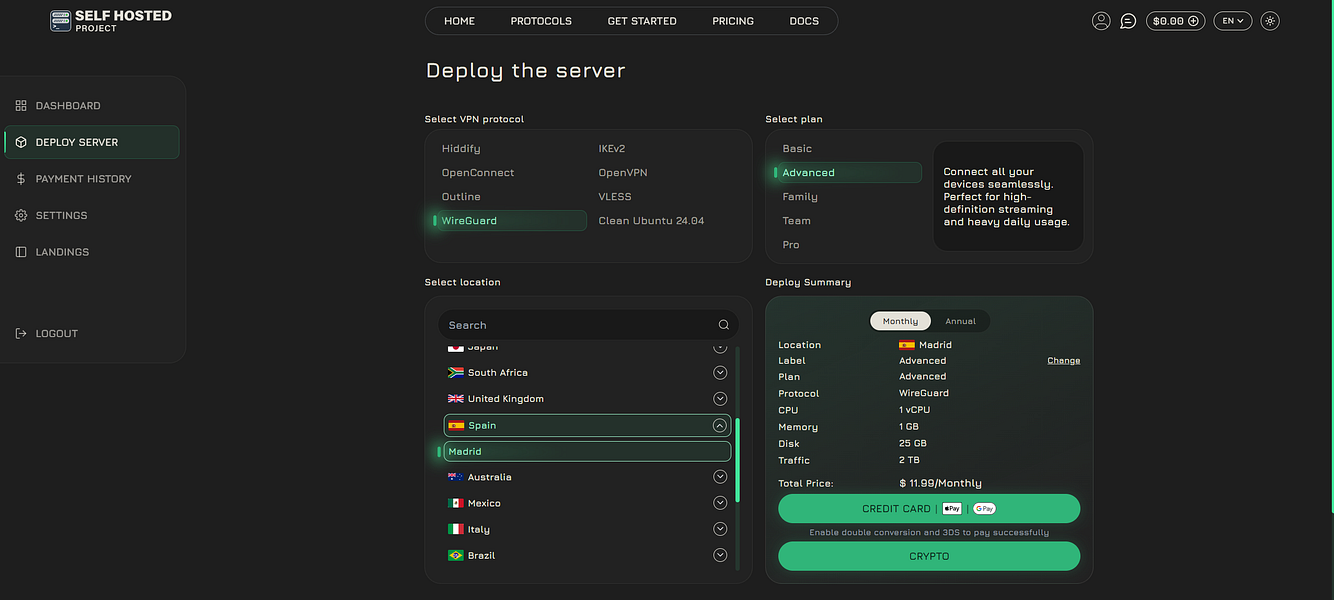Image resolution: width=1334 pixels, height=600 pixels.
Task: Click the $ 11.99/Monthly total price
Action: pos(940,484)
